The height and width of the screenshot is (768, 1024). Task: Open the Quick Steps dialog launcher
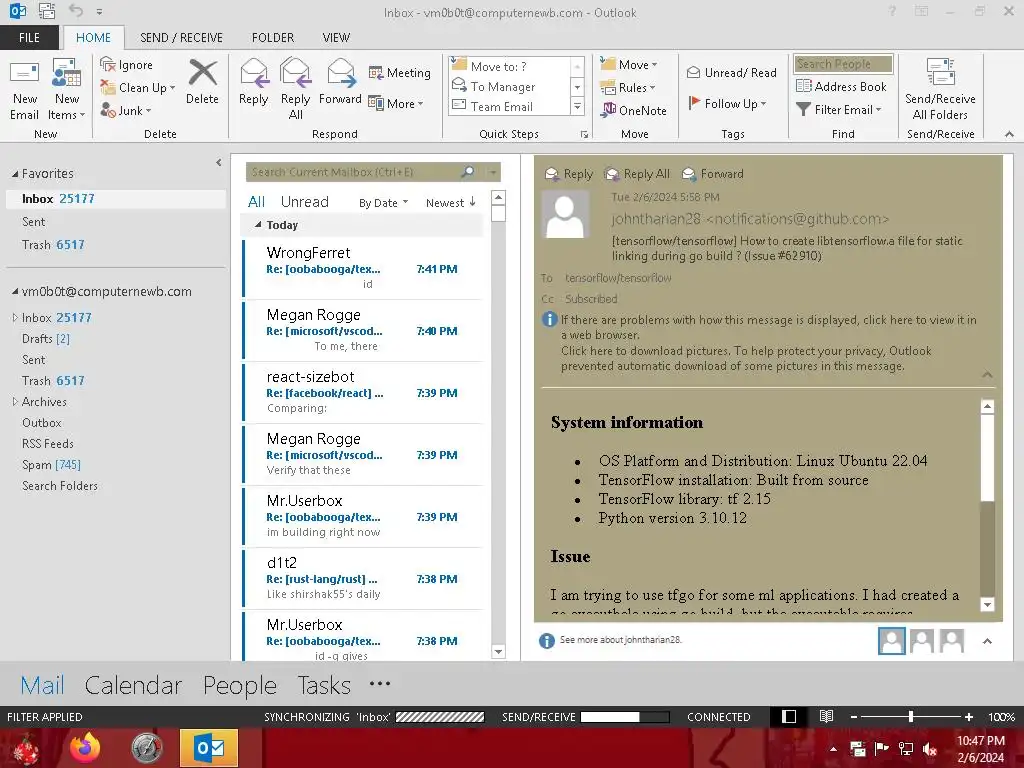coord(584,134)
